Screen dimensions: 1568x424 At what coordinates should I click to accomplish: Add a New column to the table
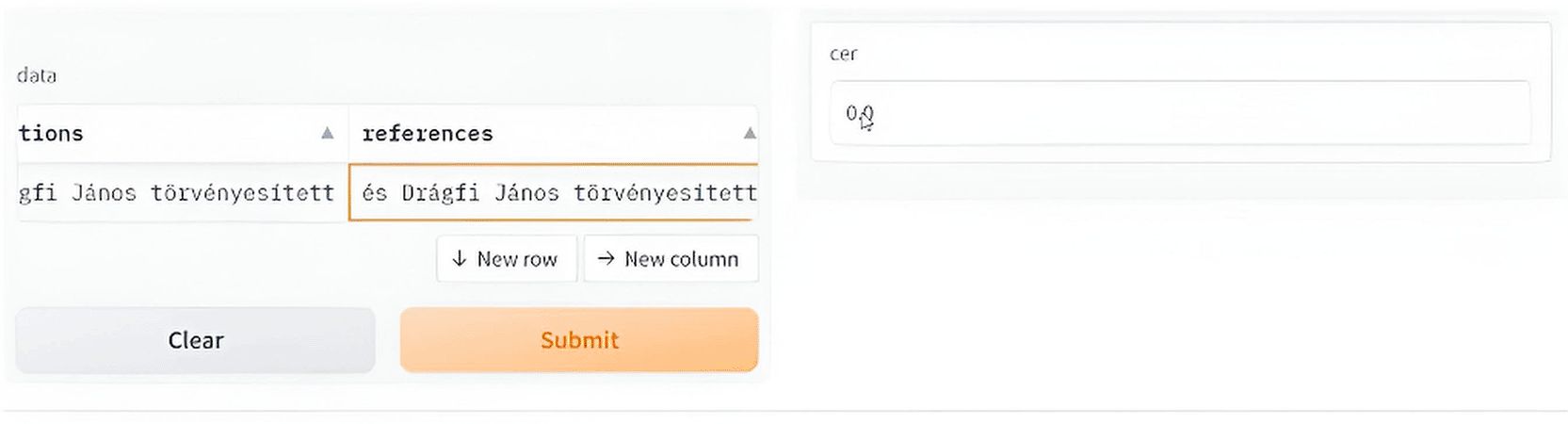tap(671, 258)
